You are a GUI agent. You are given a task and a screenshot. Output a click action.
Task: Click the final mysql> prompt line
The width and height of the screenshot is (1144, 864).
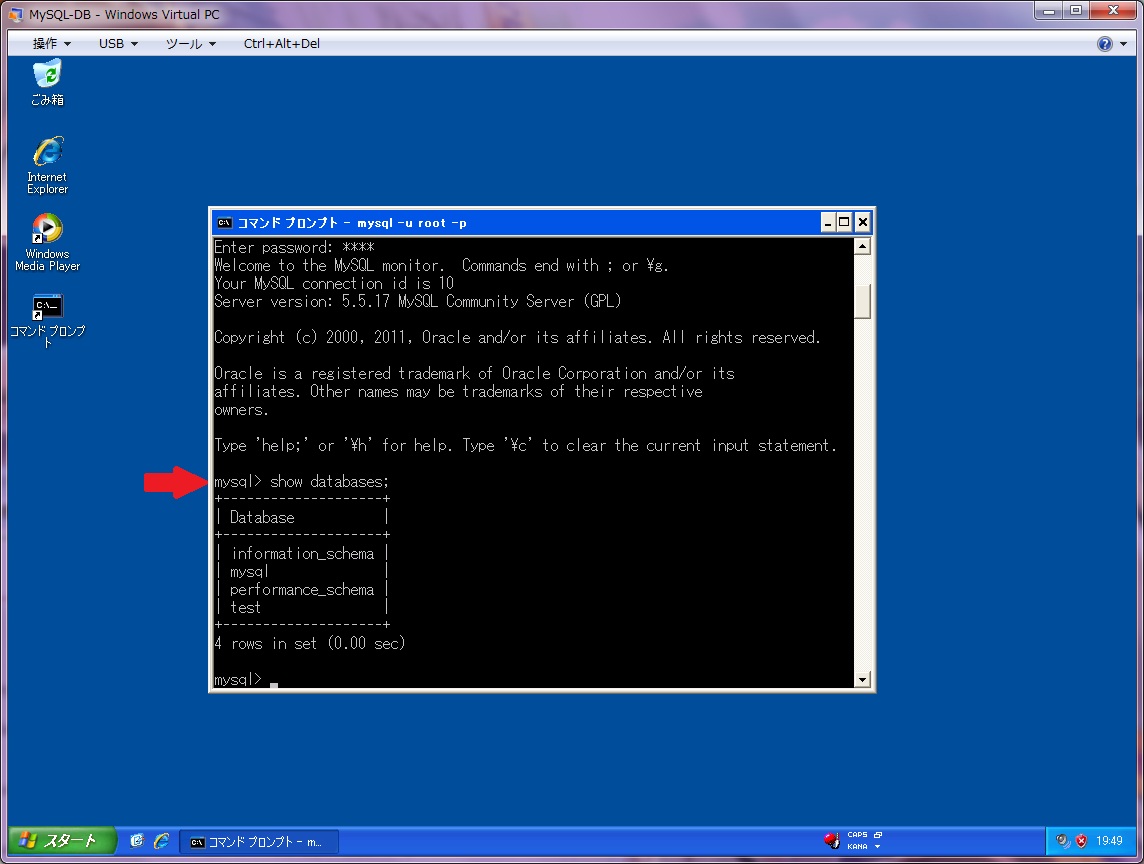tap(246, 679)
